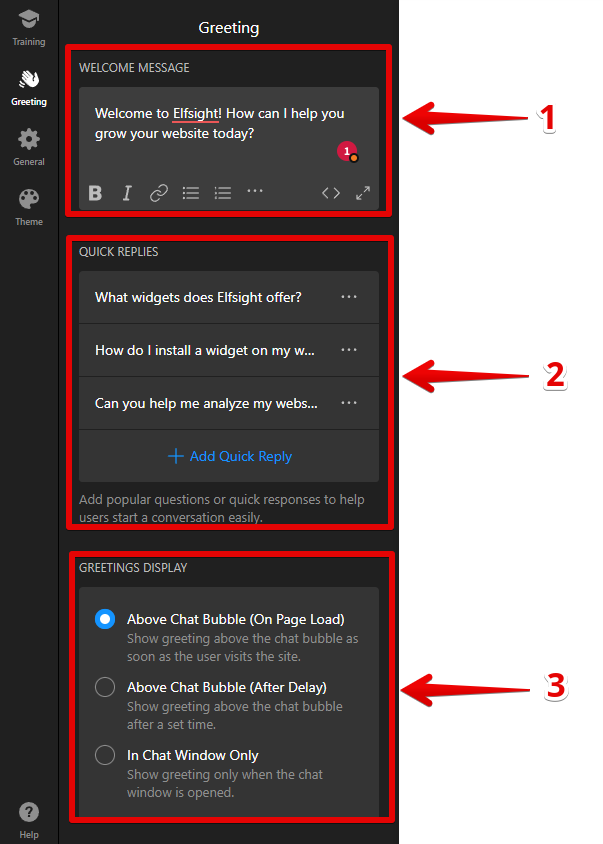Switch welcome editor to code view
The height and width of the screenshot is (844, 603).
331,193
